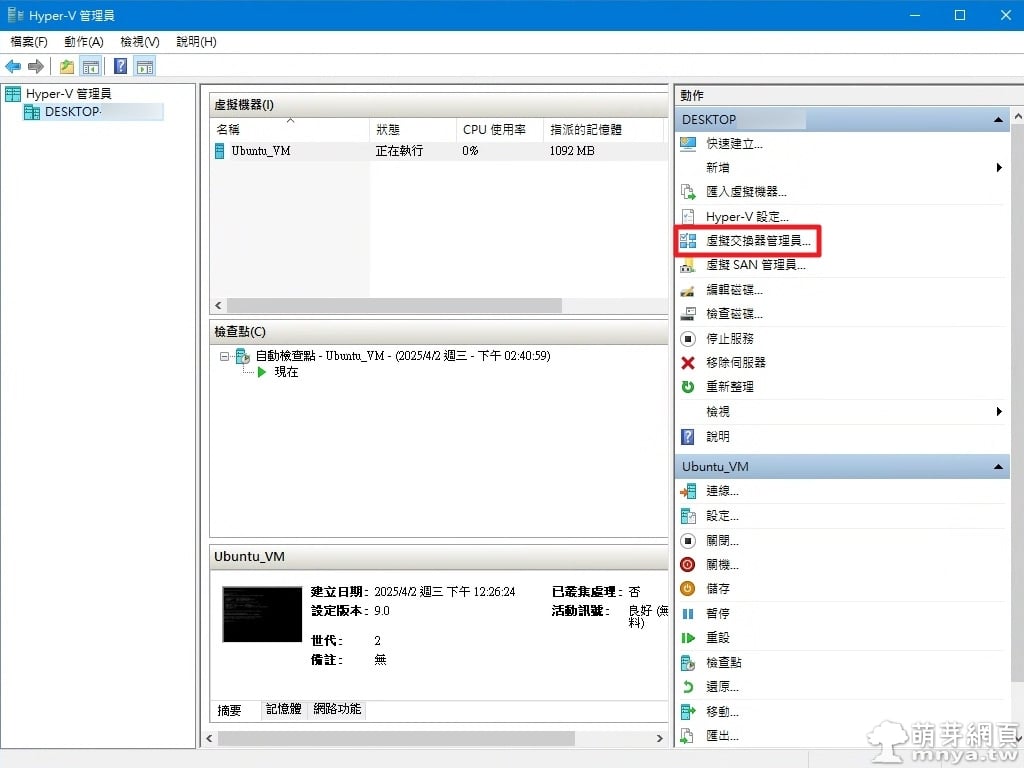The image size is (1024, 768).
Task: Click Stop Service (停止服務) action
Action: click(729, 339)
